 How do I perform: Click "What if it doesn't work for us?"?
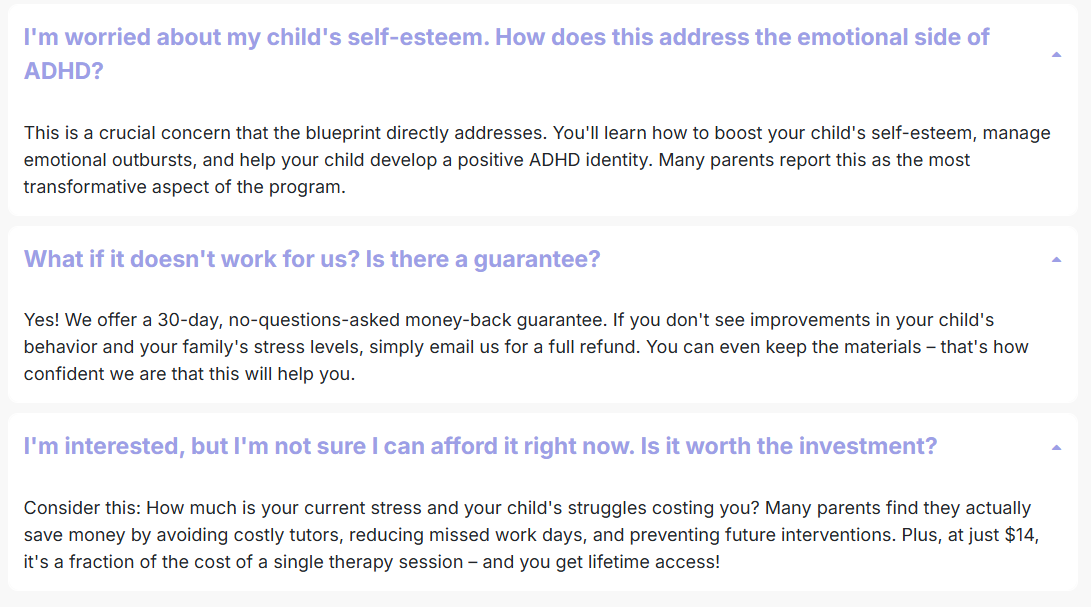tap(190, 259)
